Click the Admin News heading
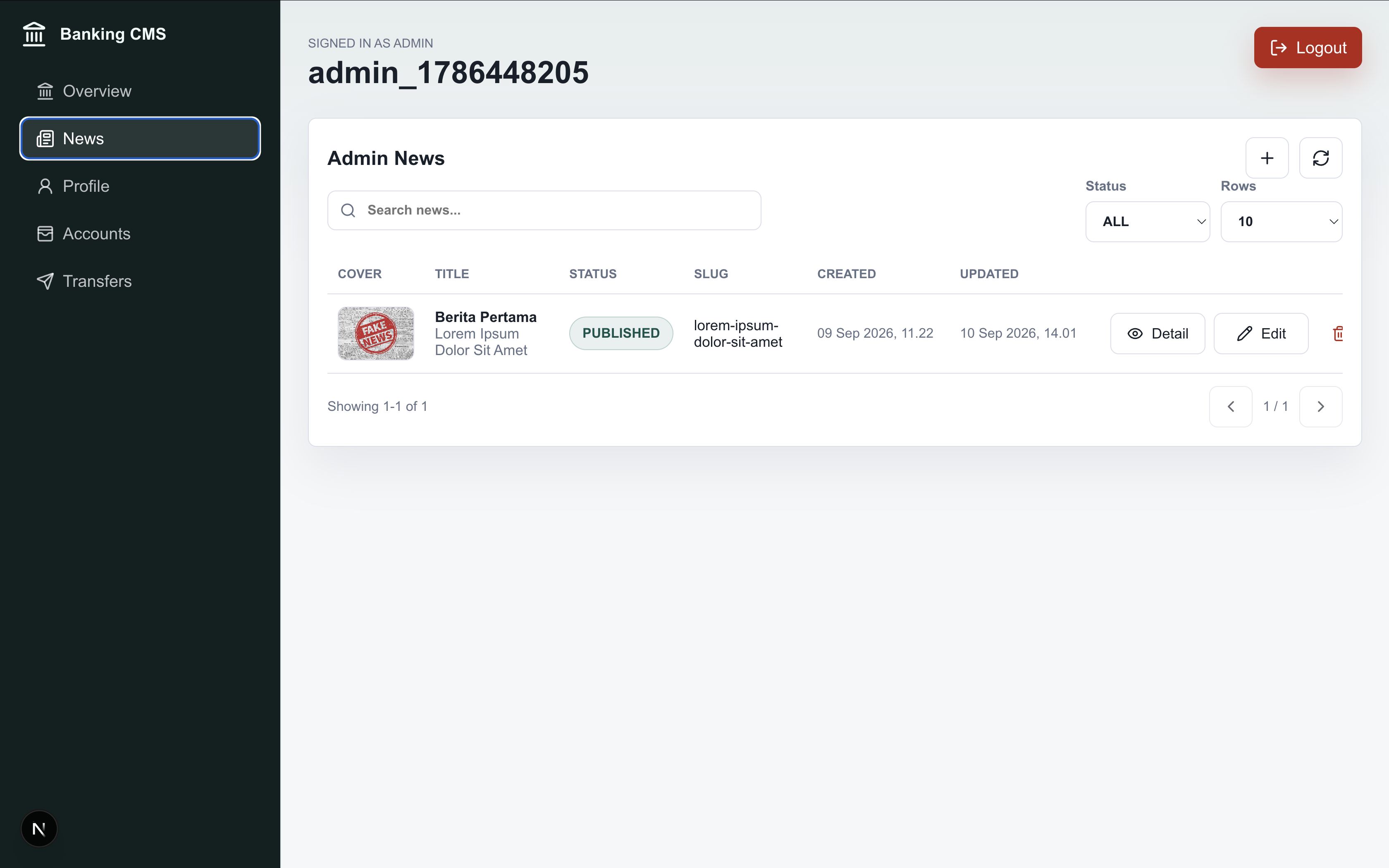Viewport: 1389px width, 868px height. [386, 158]
